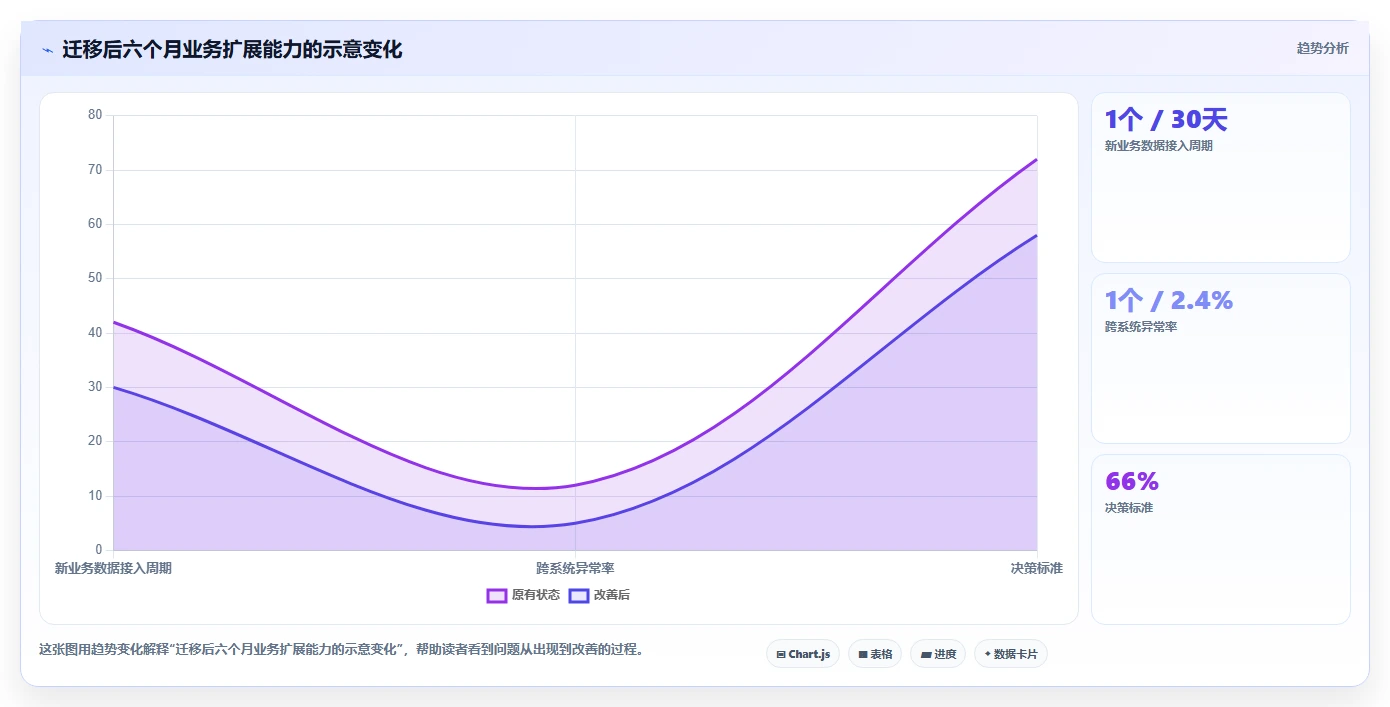This screenshot has height=707, width=1390.
Task: Open the 1个 / 30天 metric card
Action: [1221, 178]
